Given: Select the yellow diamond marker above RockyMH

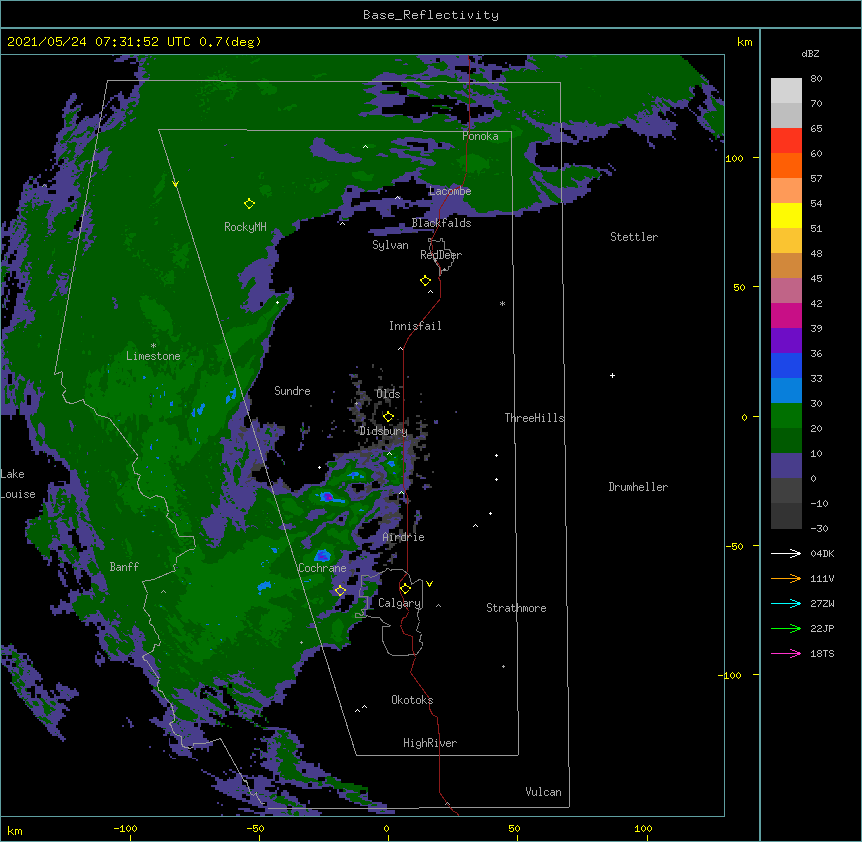Looking at the screenshot, I should [x=249, y=204].
